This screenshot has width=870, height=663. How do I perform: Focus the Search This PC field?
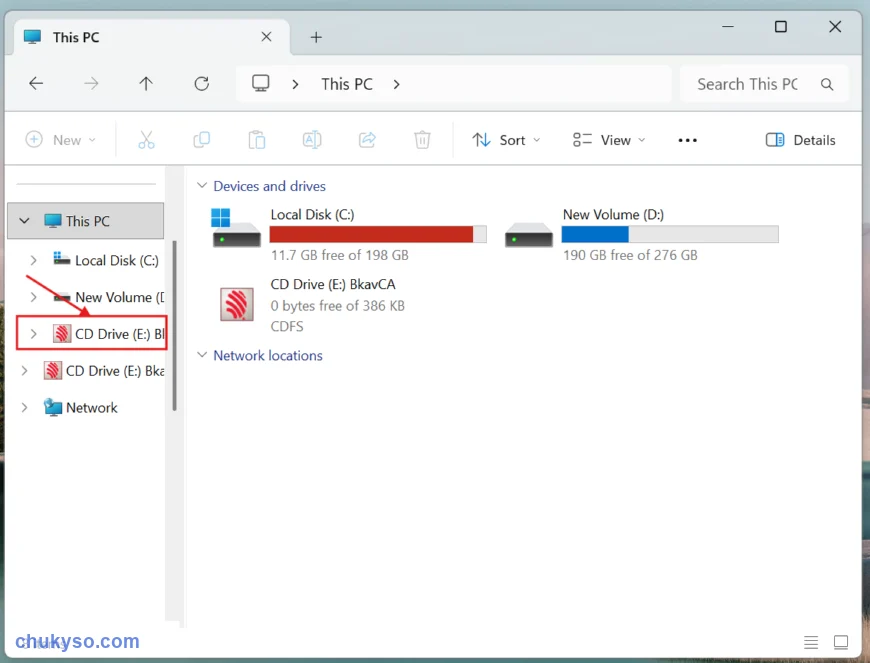(763, 84)
